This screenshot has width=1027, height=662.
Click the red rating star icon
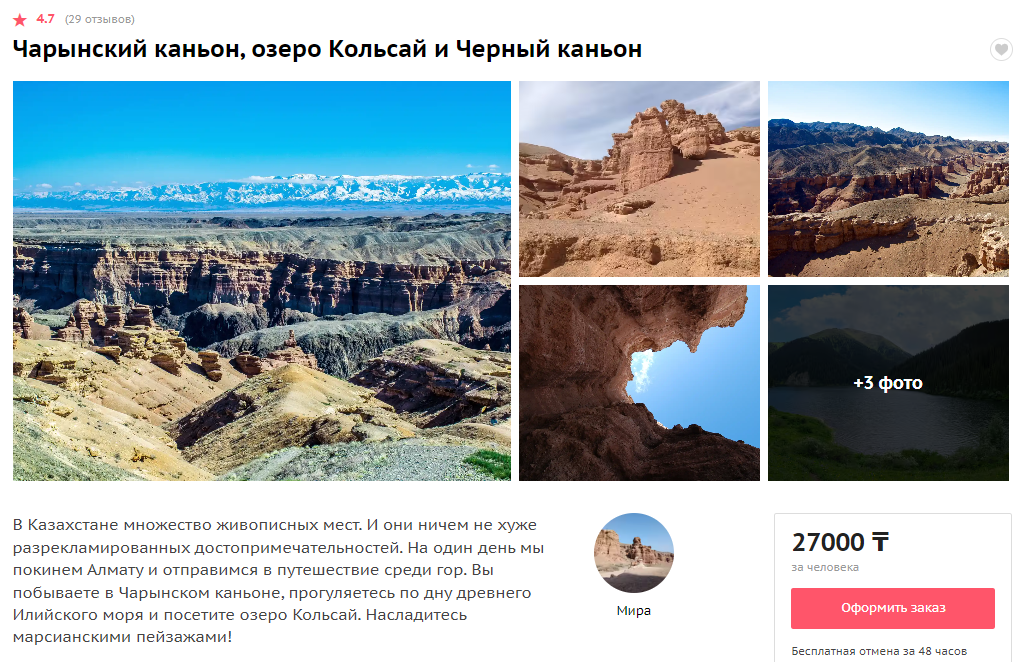coord(20,20)
